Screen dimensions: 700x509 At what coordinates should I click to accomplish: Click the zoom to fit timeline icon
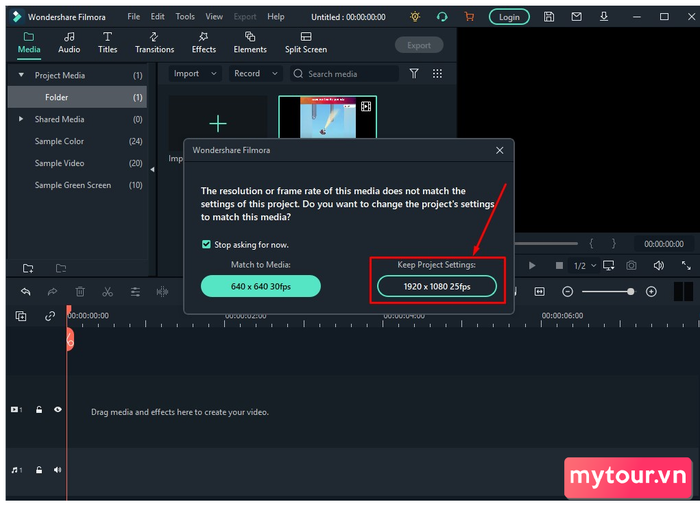pos(539,292)
